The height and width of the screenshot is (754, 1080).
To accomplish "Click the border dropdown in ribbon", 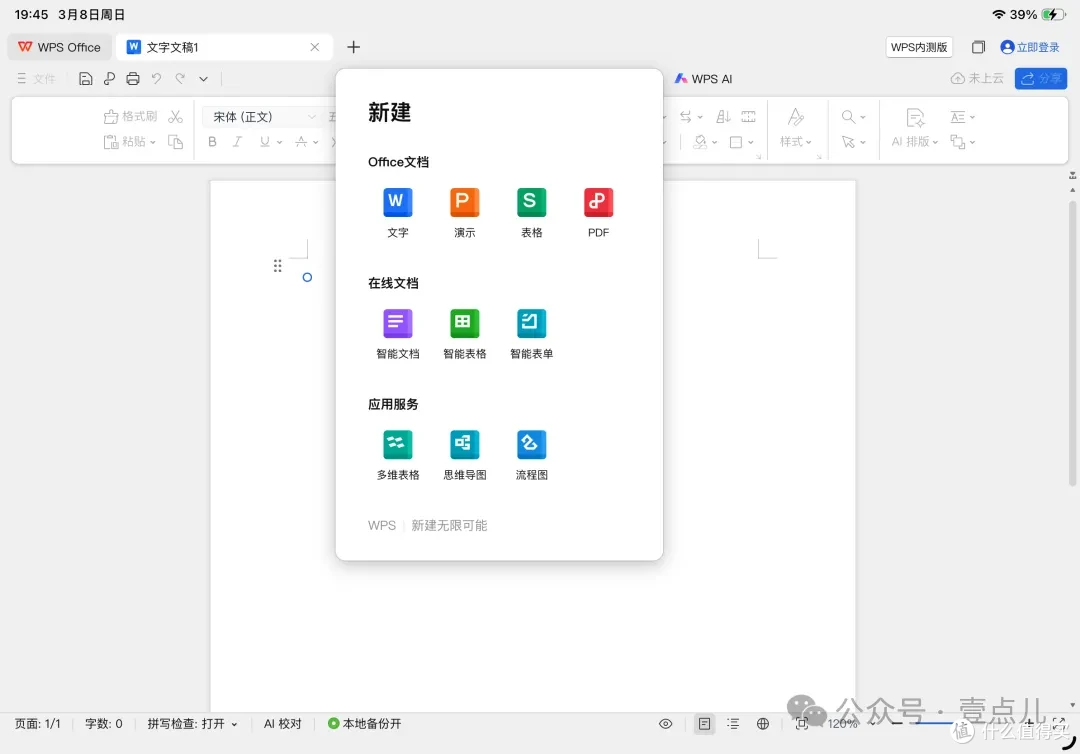I will click(x=741, y=141).
